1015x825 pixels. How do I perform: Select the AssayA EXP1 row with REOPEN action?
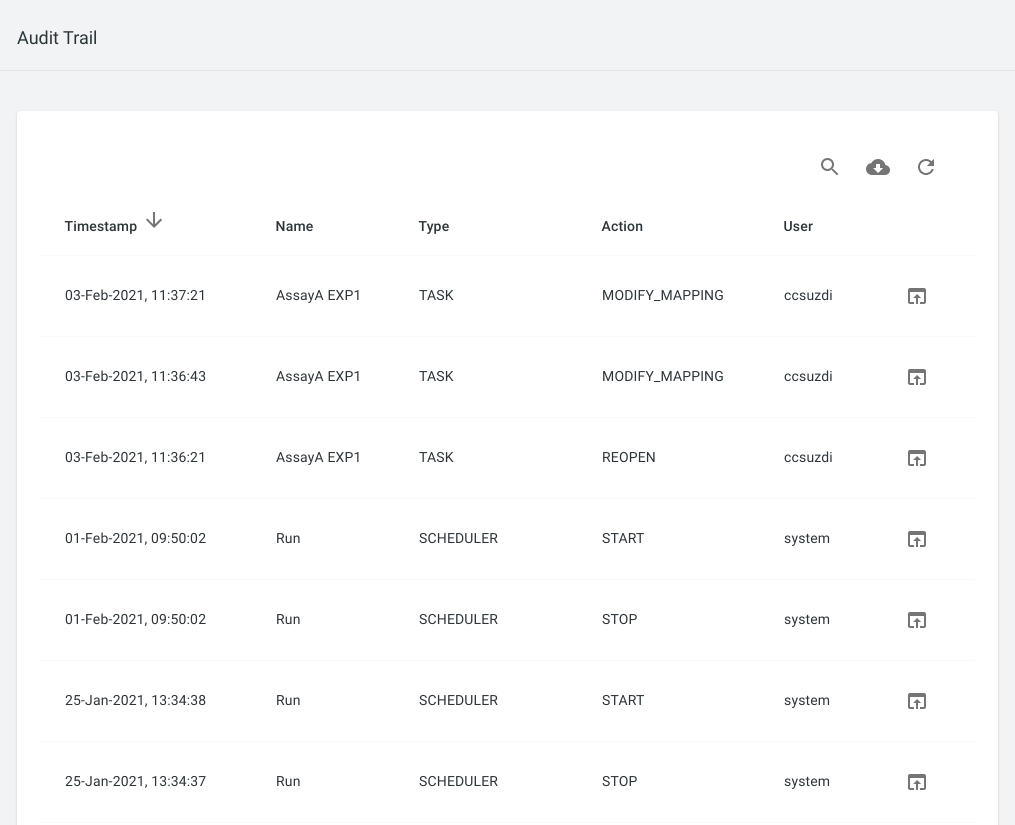318,457
